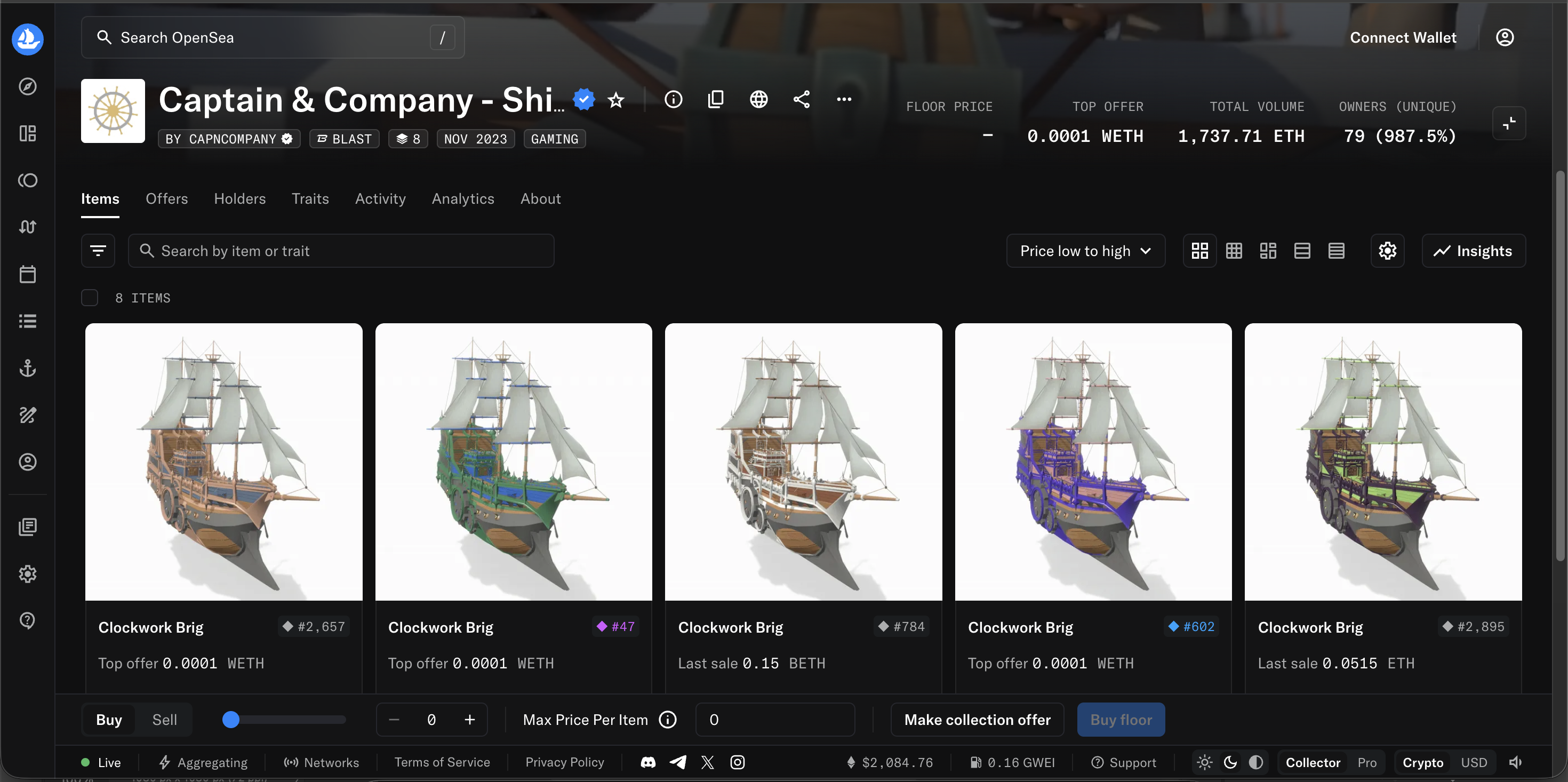Open the compass Discover sidebar icon
The height and width of the screenshot is (782, 1568).
point(27,86)
